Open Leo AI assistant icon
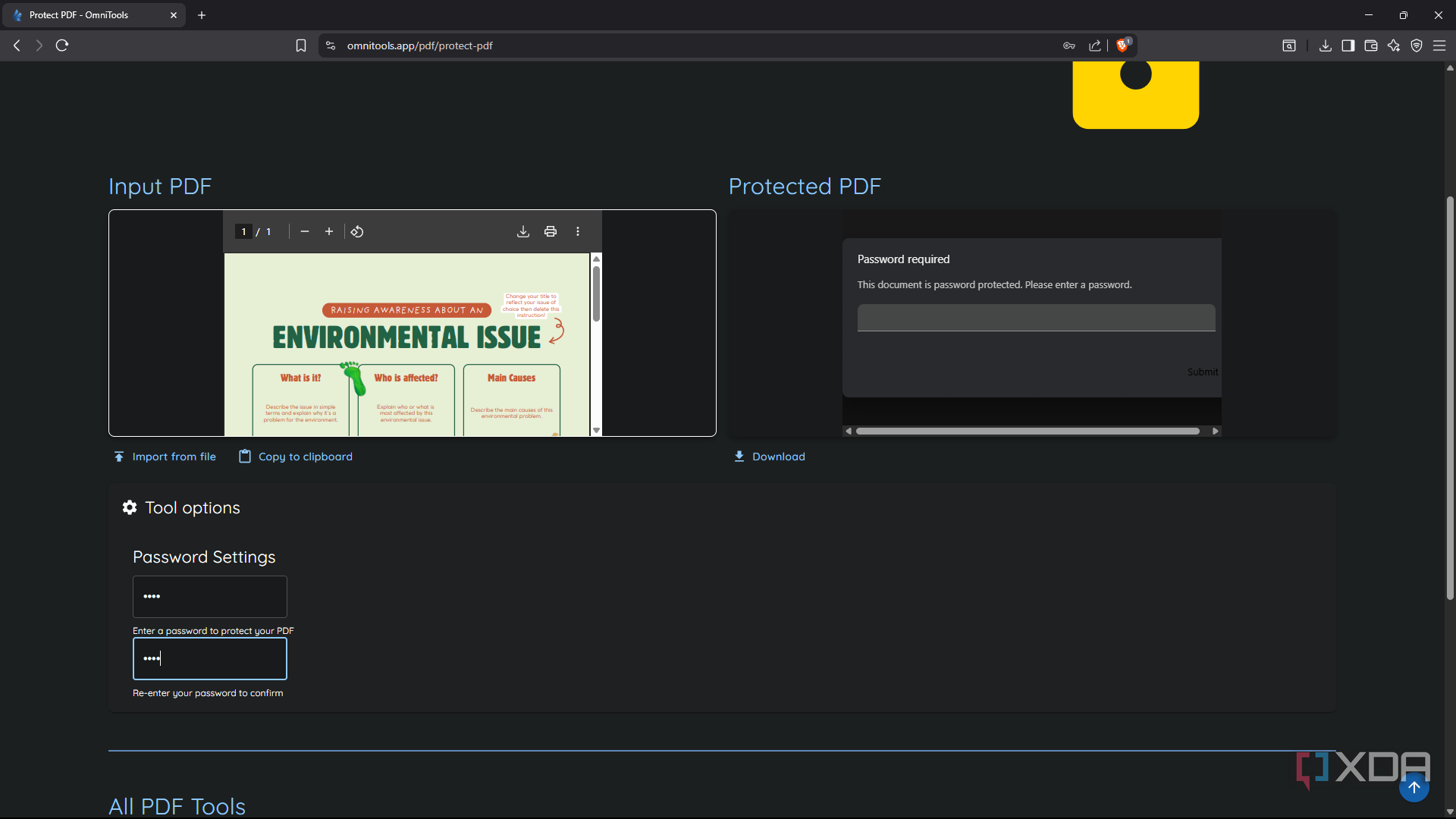The image size is (1456, 819). [1394, 45]
